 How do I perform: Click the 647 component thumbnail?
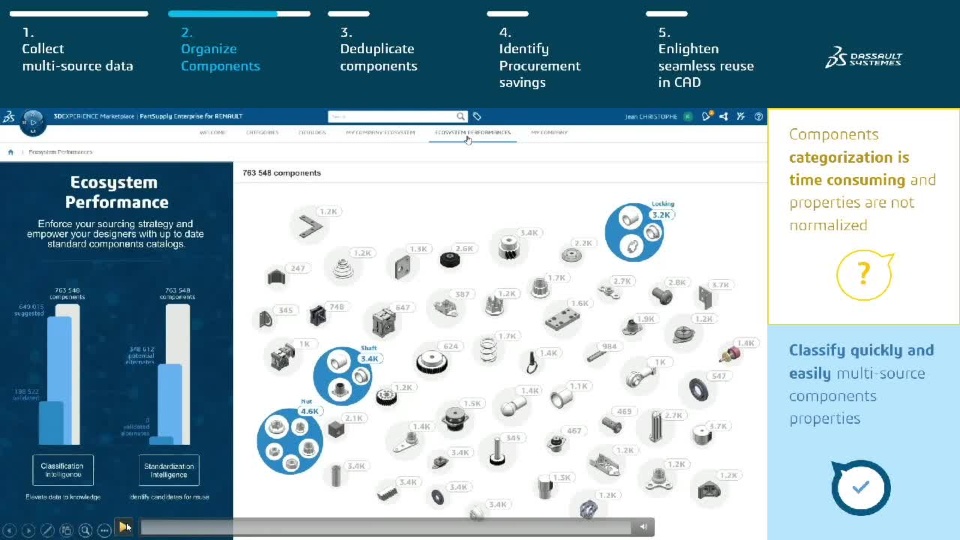tap(383, 321)
